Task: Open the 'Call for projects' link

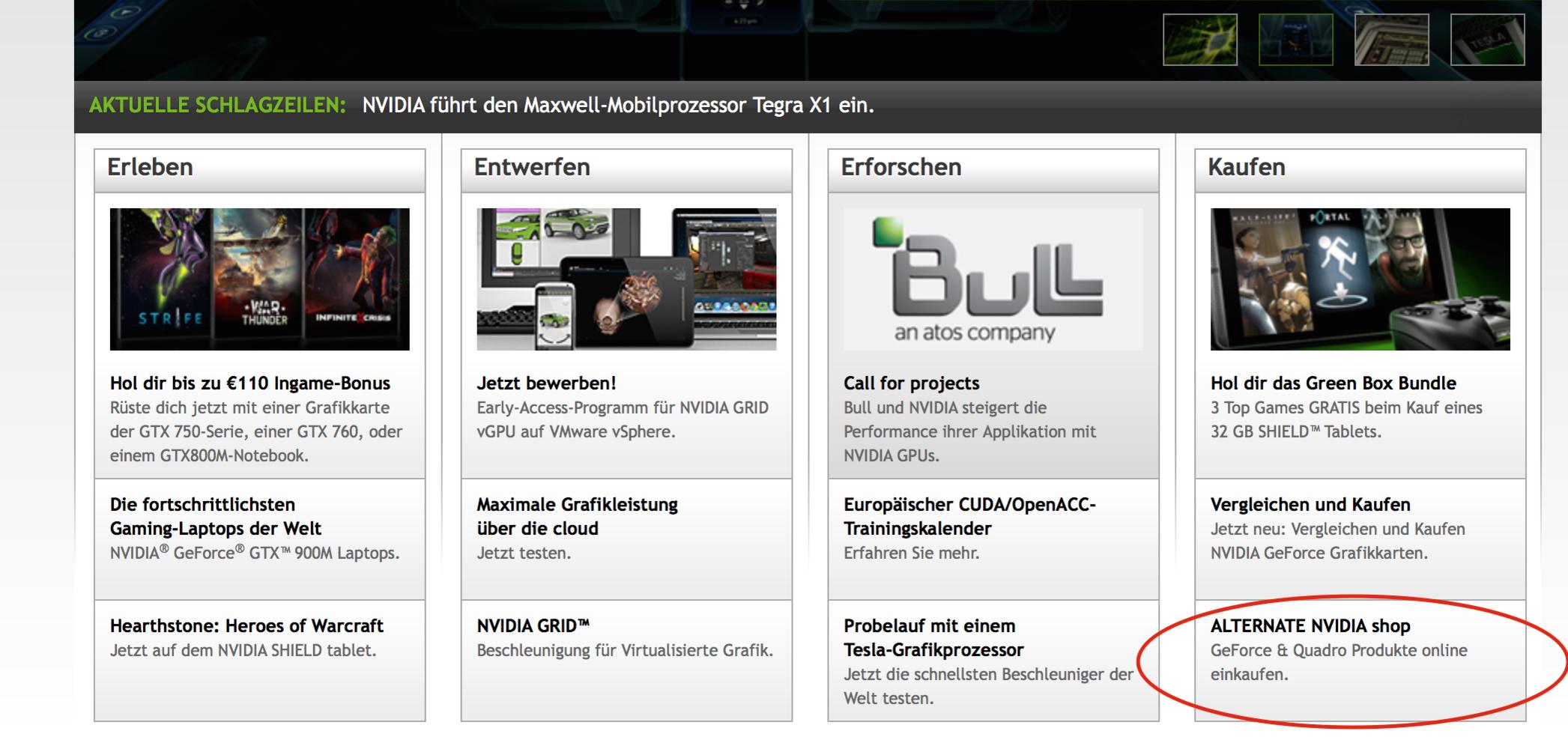Action: 911,383
